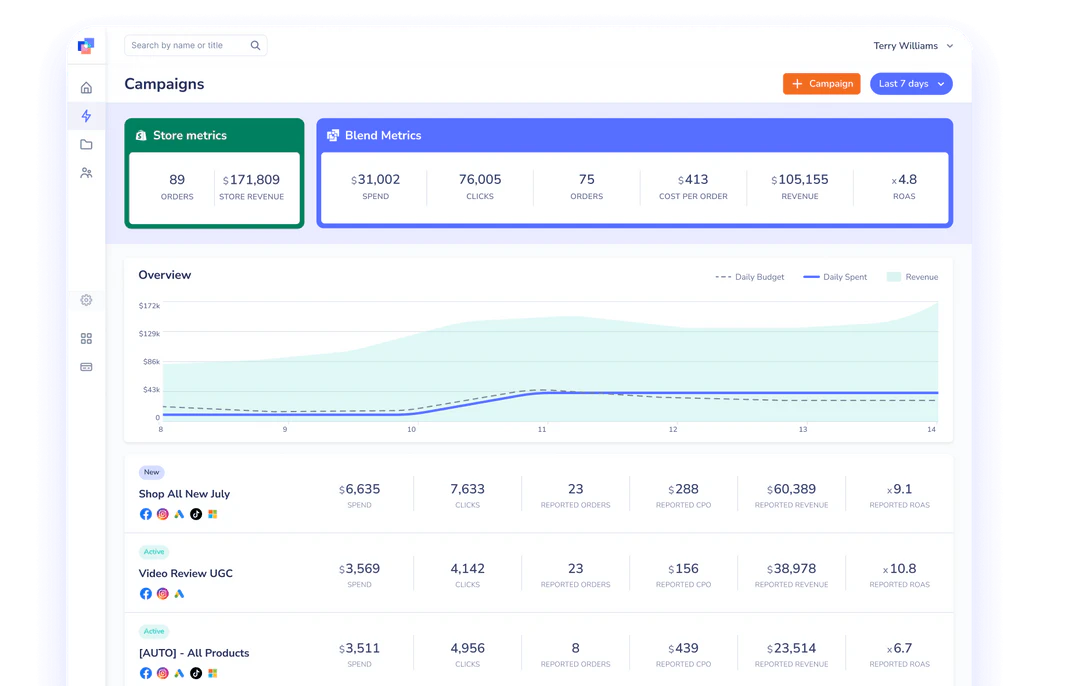
Task: Toggle the Daily Spent legend series
Action: [835, 277]
